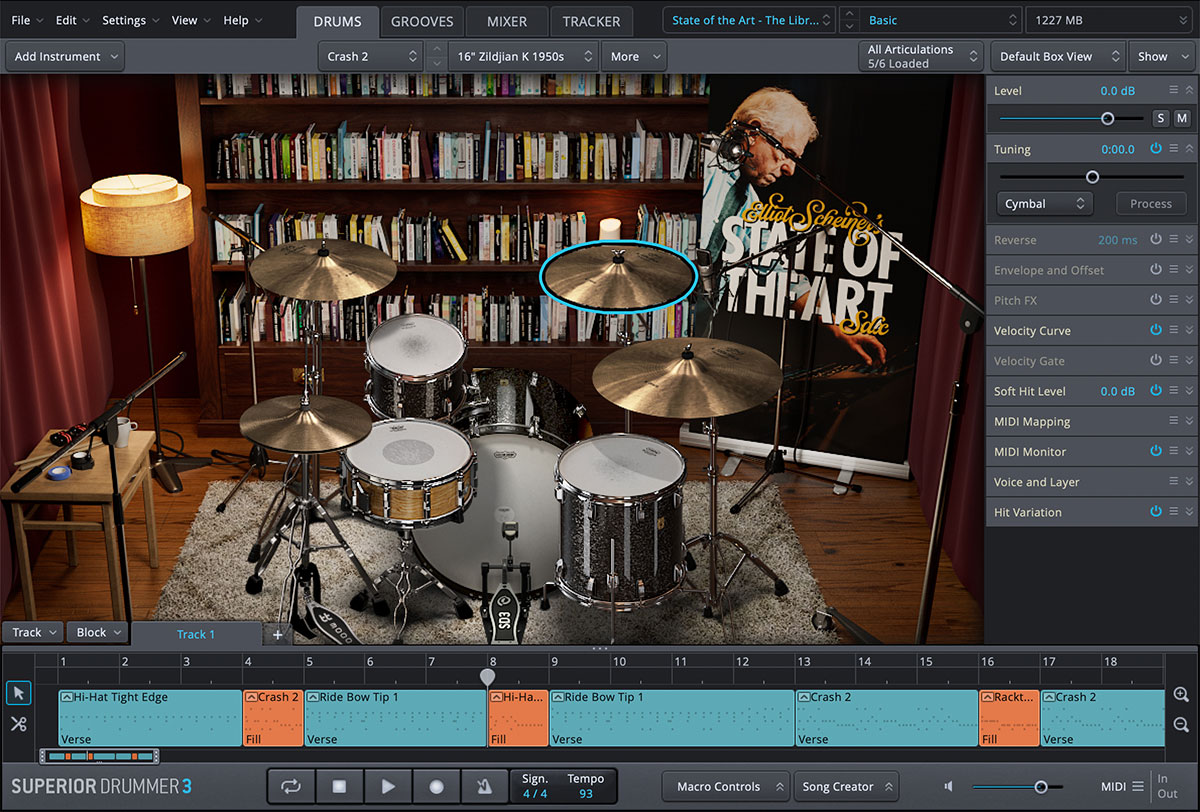Screen dimensions: 1200x812
Task: Adjust the Level slider handle
Action: click(1107, 118)
